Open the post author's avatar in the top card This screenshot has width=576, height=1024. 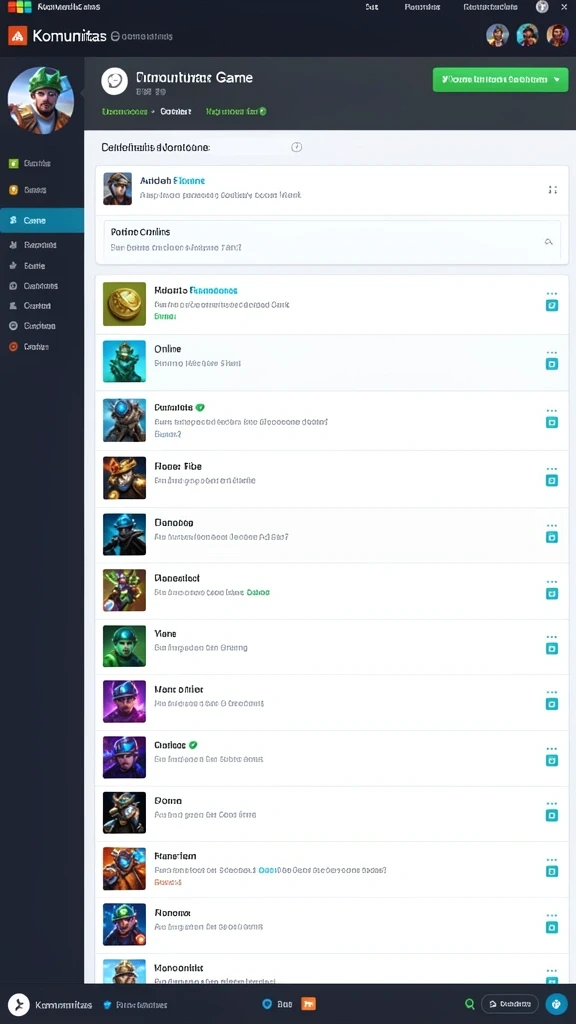118,189
